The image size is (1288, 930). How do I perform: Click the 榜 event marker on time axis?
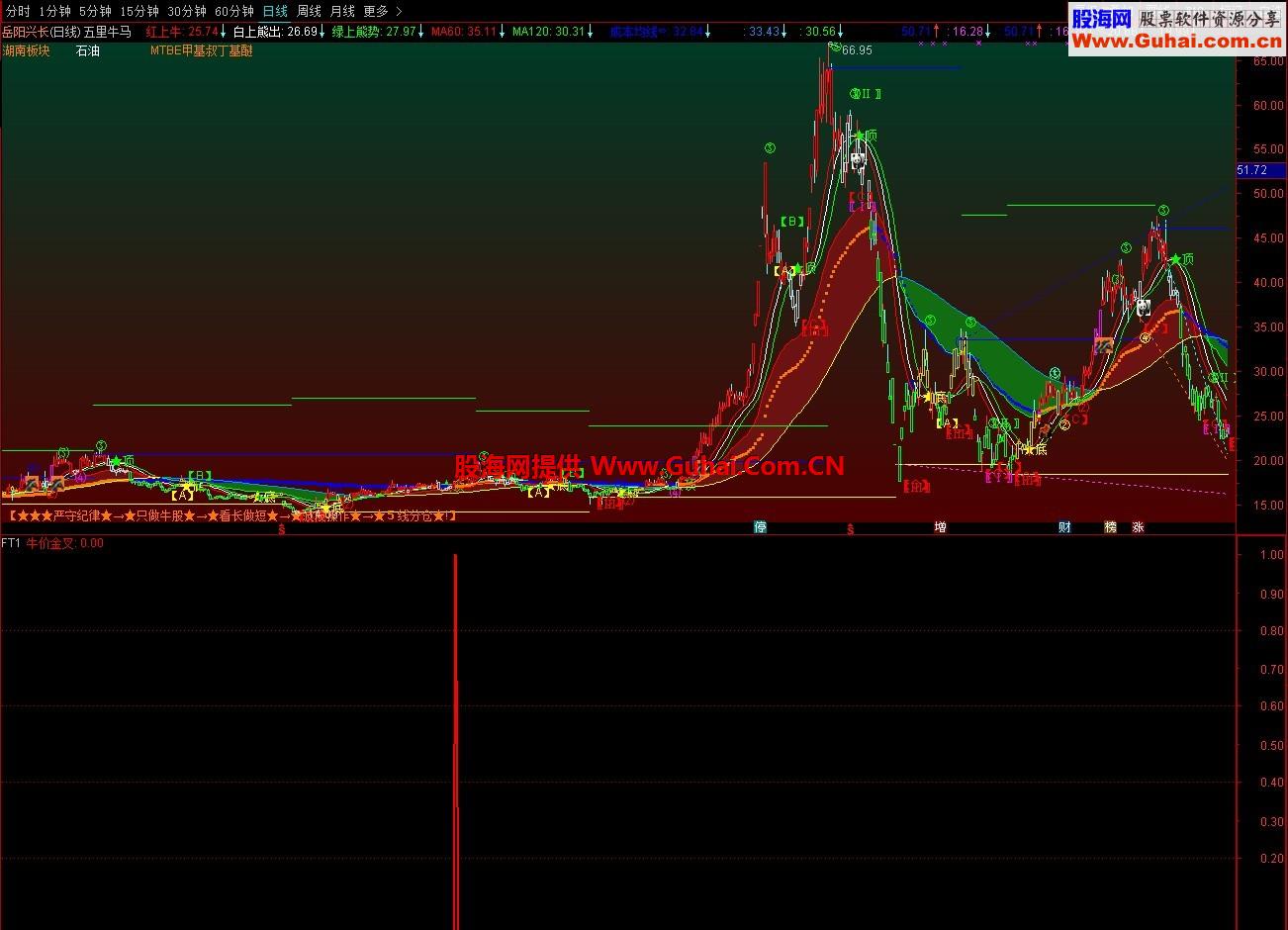[1110, 527]
